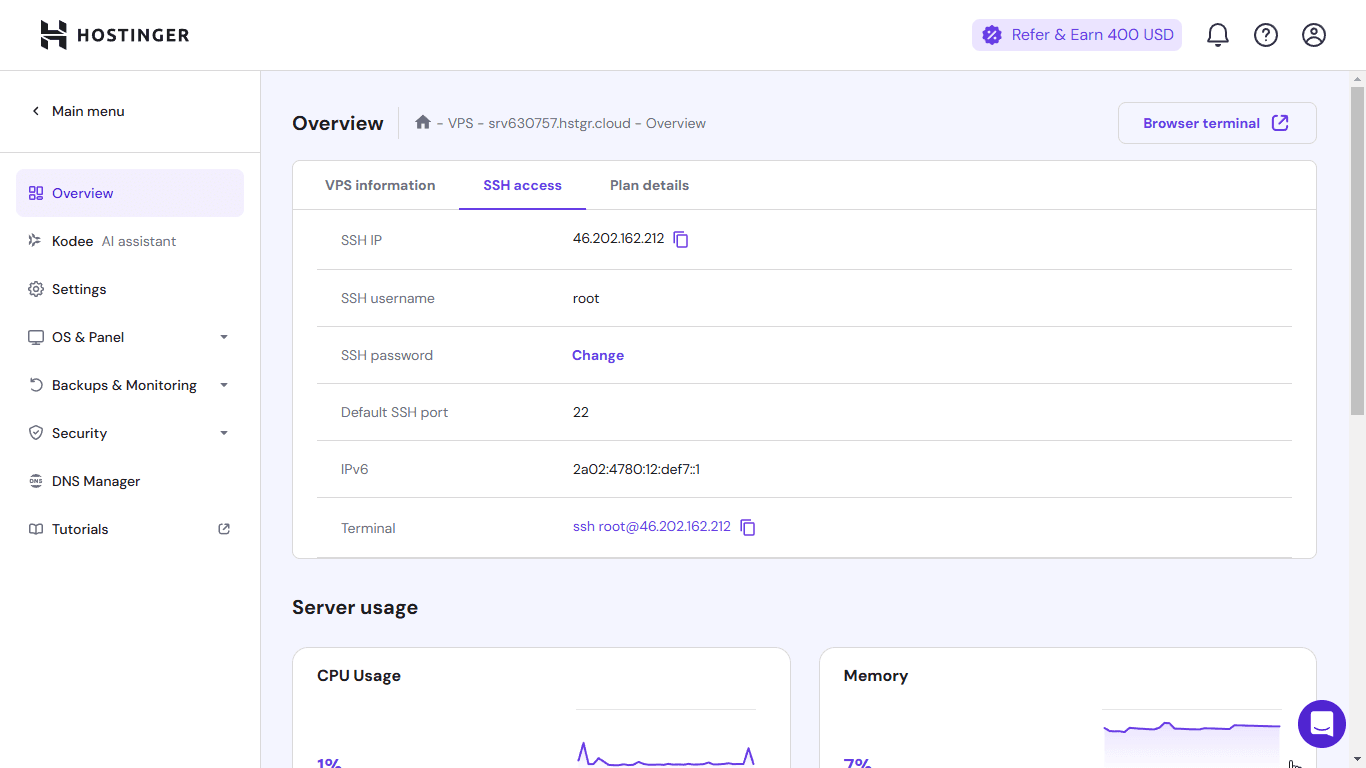This screenshot has height=768, width=1366.
Task: Click the Default SSH port value 22
Action: [581, 412]
